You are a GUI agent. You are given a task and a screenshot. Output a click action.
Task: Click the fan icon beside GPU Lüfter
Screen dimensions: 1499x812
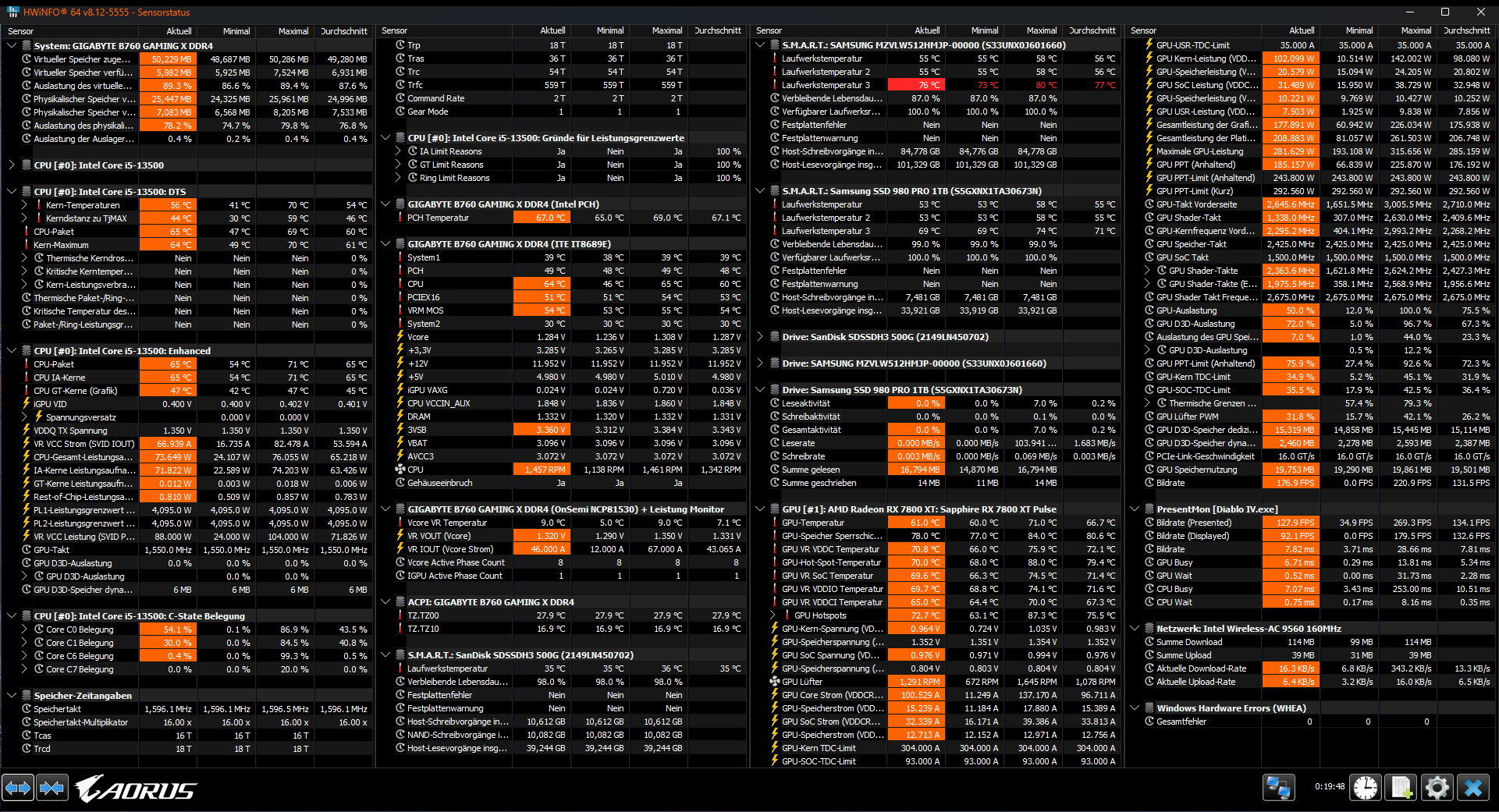[775, 682]
